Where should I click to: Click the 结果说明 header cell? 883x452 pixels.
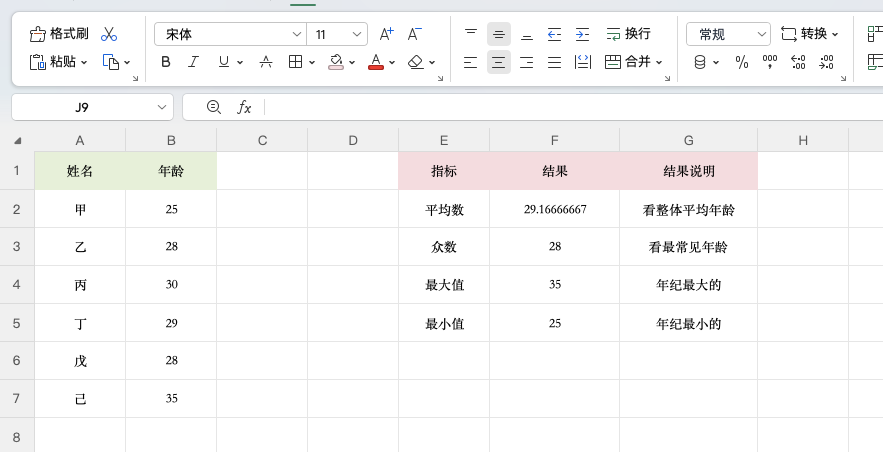tap(689, 171)
